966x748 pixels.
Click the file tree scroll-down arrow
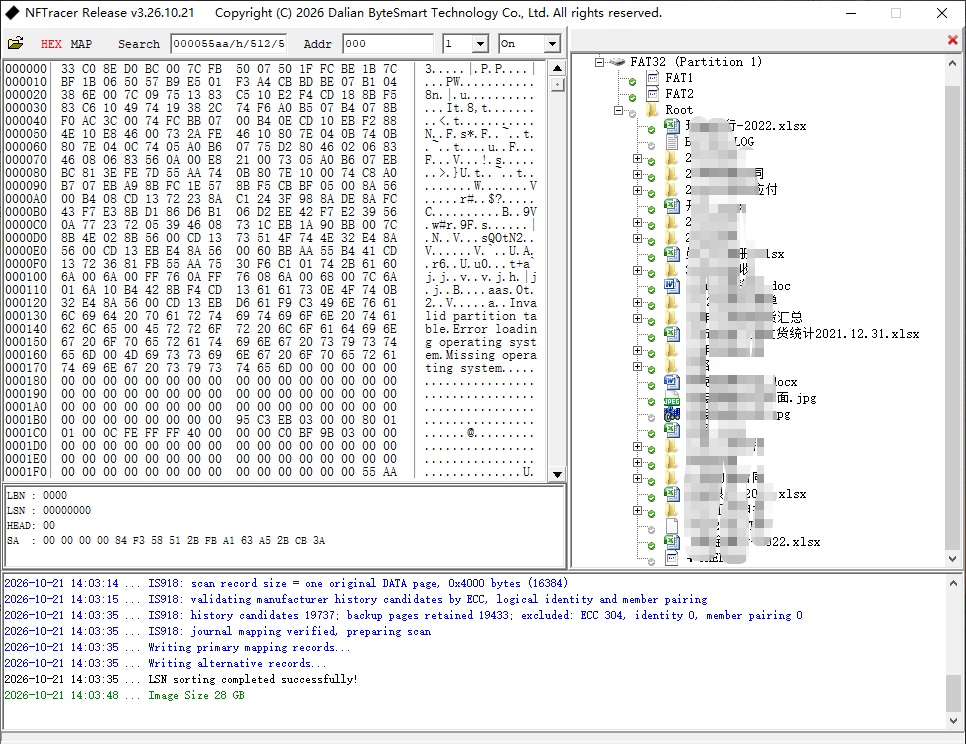(952, 559)
